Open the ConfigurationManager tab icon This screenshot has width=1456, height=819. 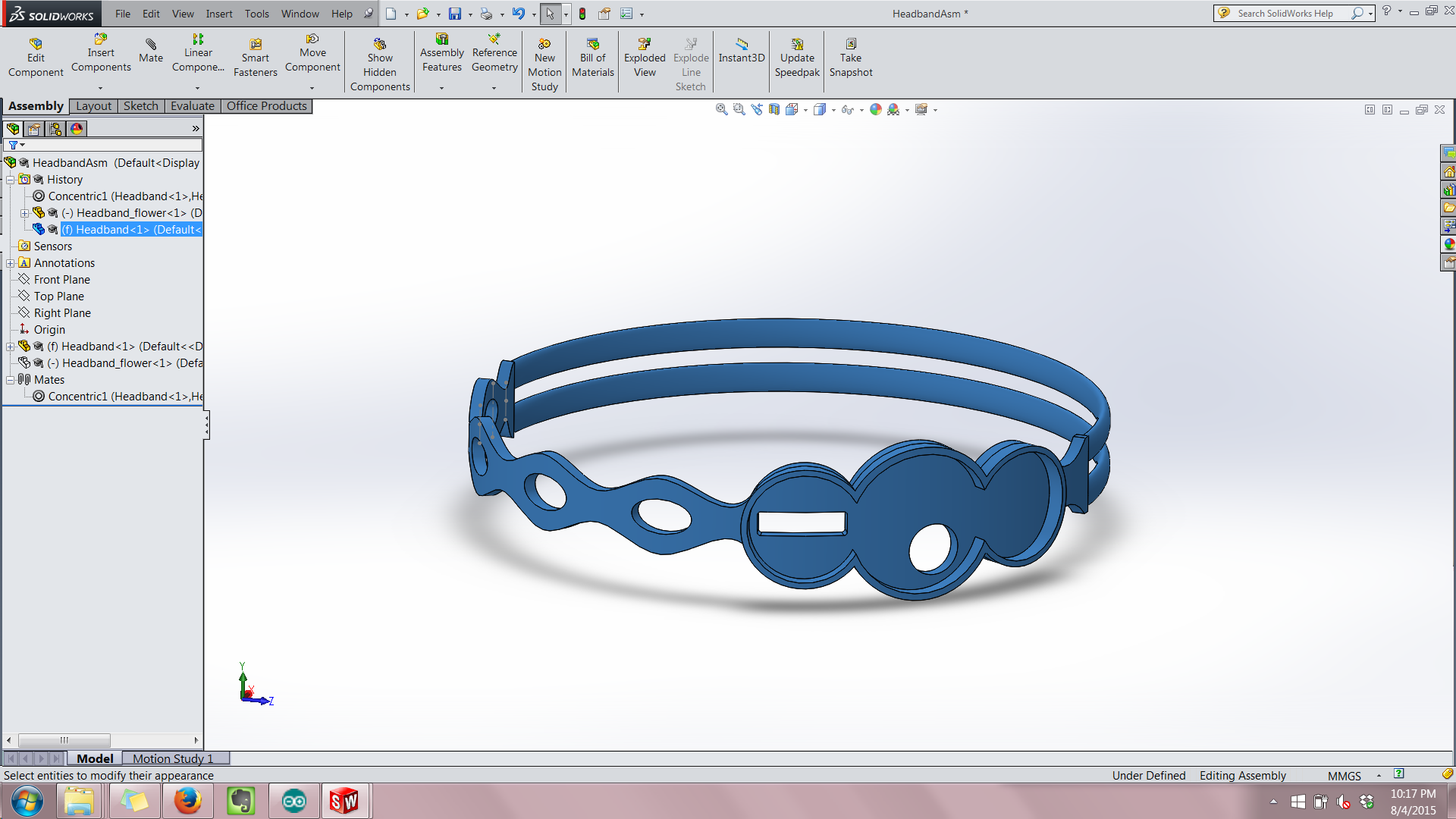[55, 129]
